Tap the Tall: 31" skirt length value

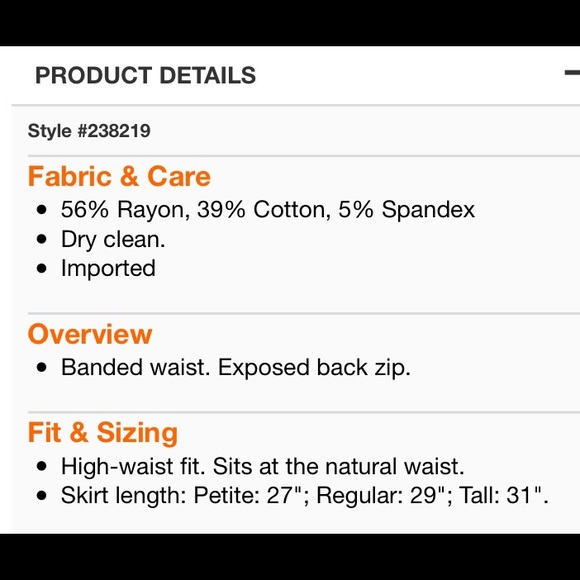pyautogui.click(x=503, y=495)
